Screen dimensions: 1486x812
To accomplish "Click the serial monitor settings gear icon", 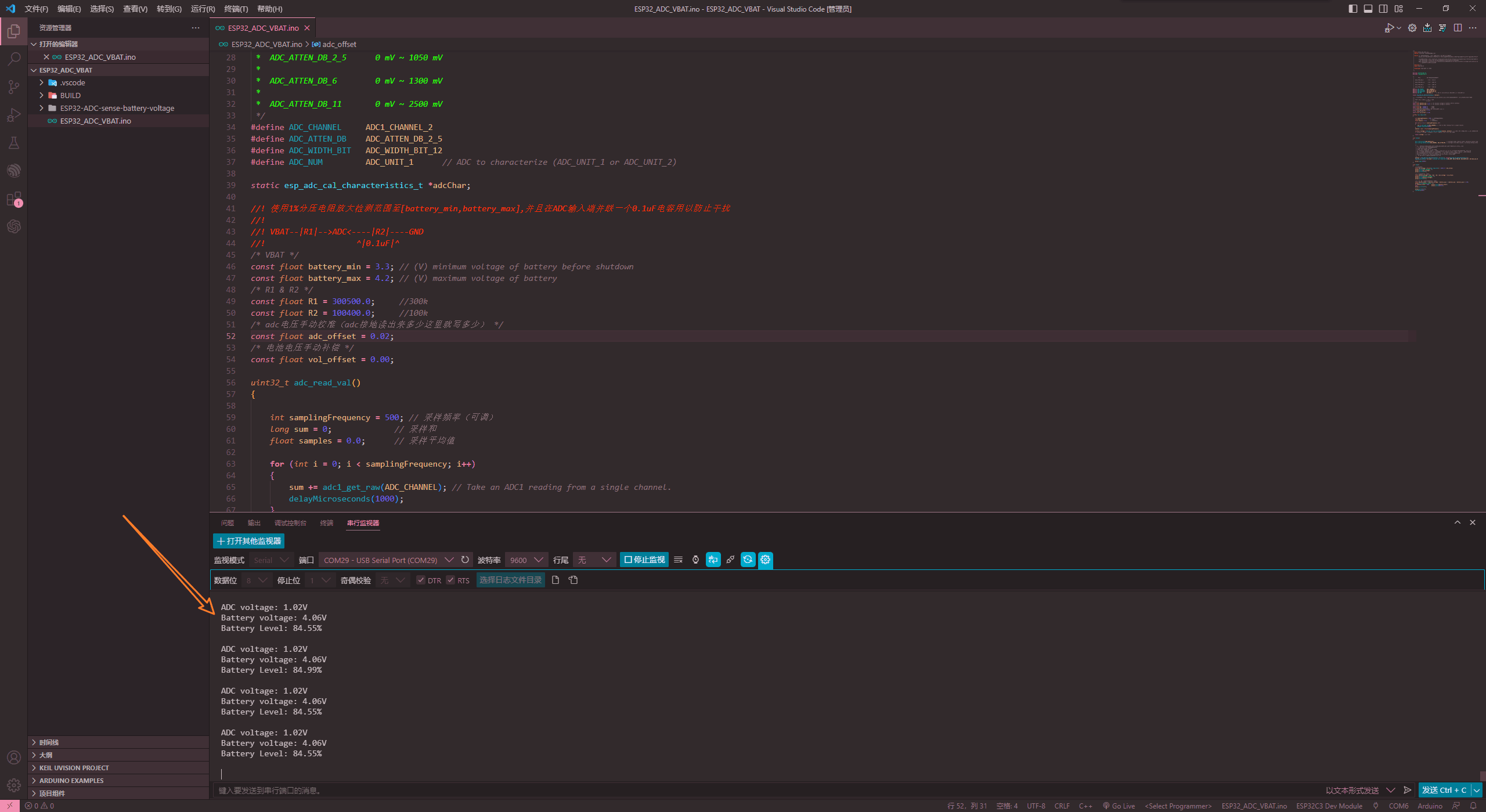I will coord(765,560).
